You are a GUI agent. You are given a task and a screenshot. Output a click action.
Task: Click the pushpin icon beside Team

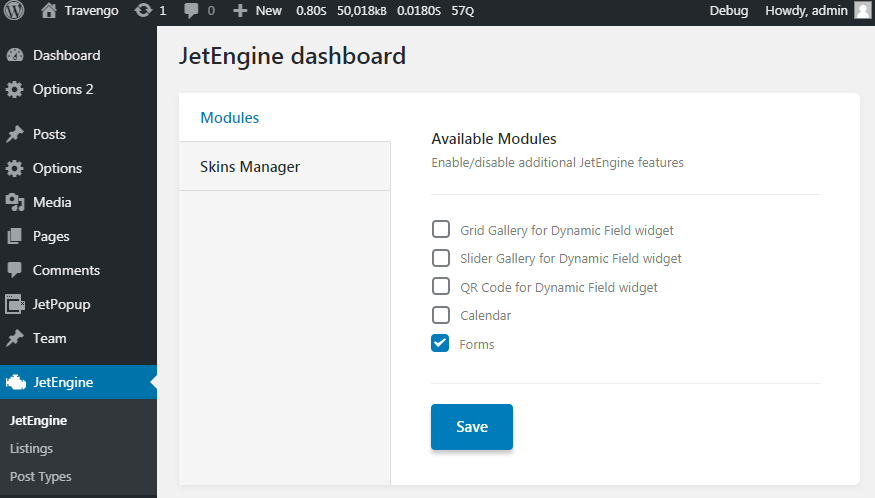(x=15, y=338)
